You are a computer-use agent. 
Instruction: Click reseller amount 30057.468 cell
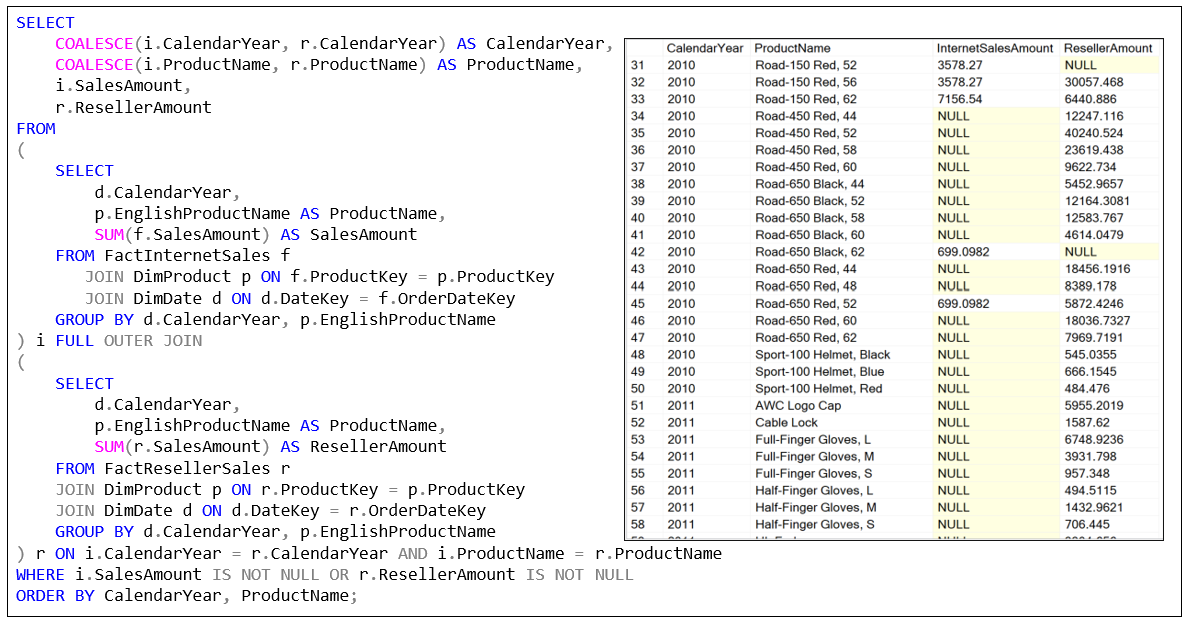(1093, 82)
